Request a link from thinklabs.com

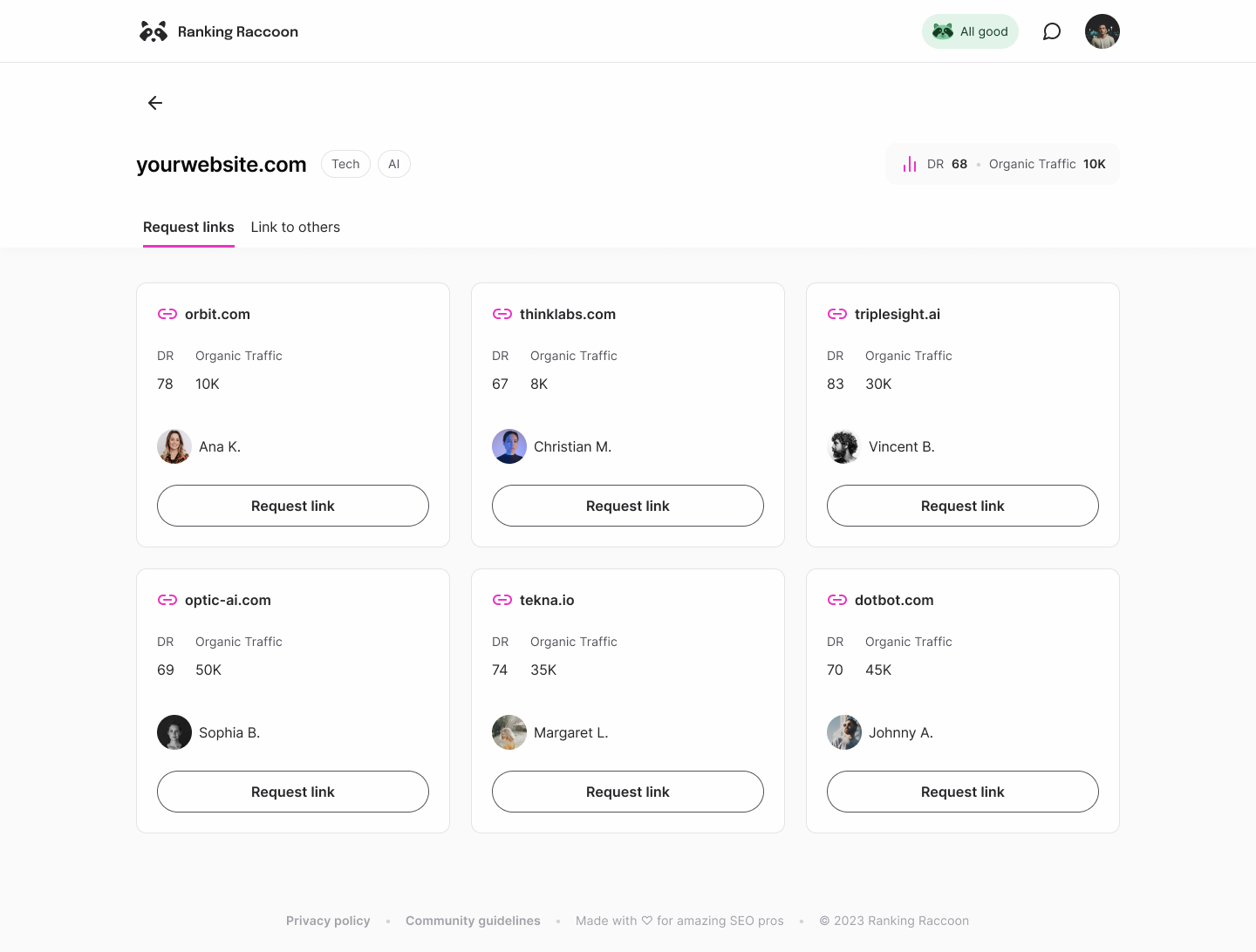628,506
